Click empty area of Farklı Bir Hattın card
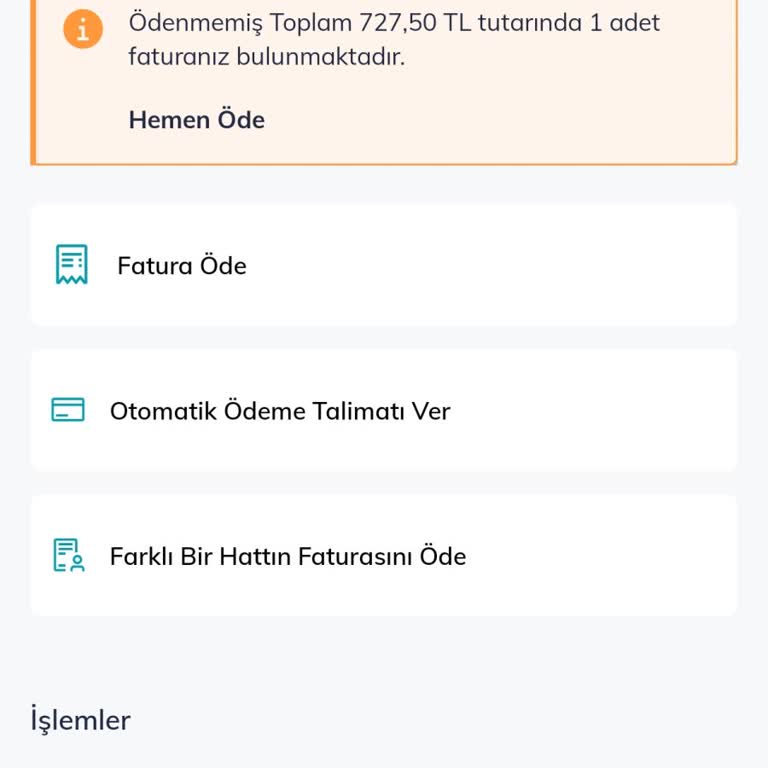The height and width of the screenshot is (768, 768). point(598,555)
